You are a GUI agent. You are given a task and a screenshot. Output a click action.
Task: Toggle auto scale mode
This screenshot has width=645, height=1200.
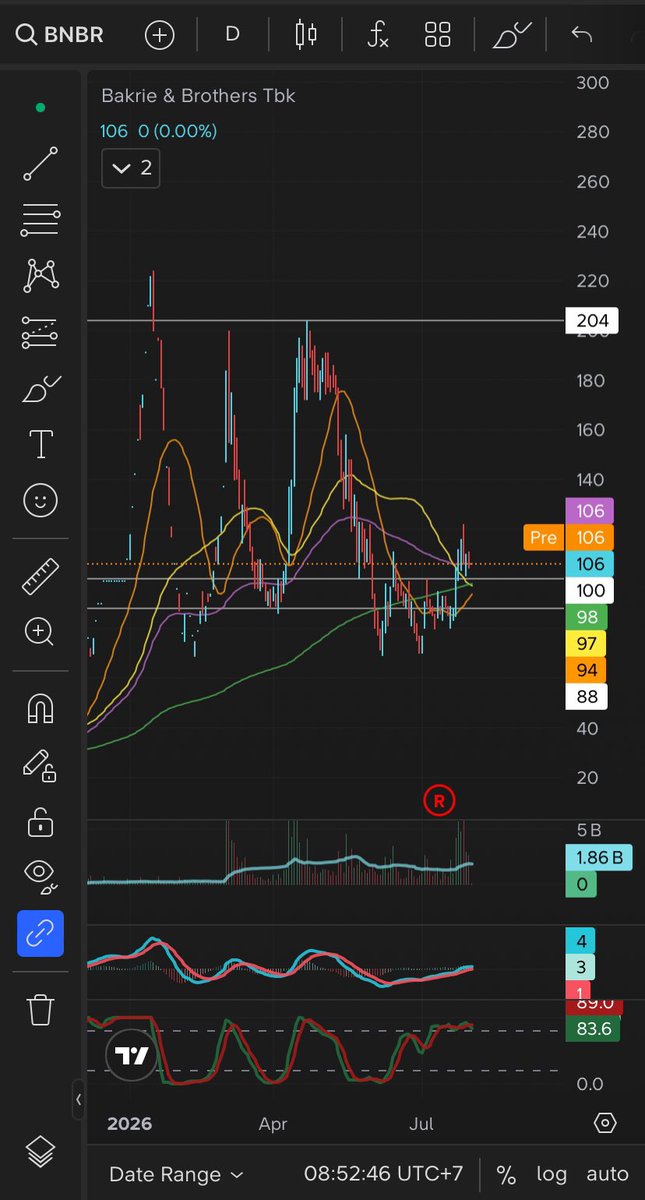click(x=607, y=1174)
